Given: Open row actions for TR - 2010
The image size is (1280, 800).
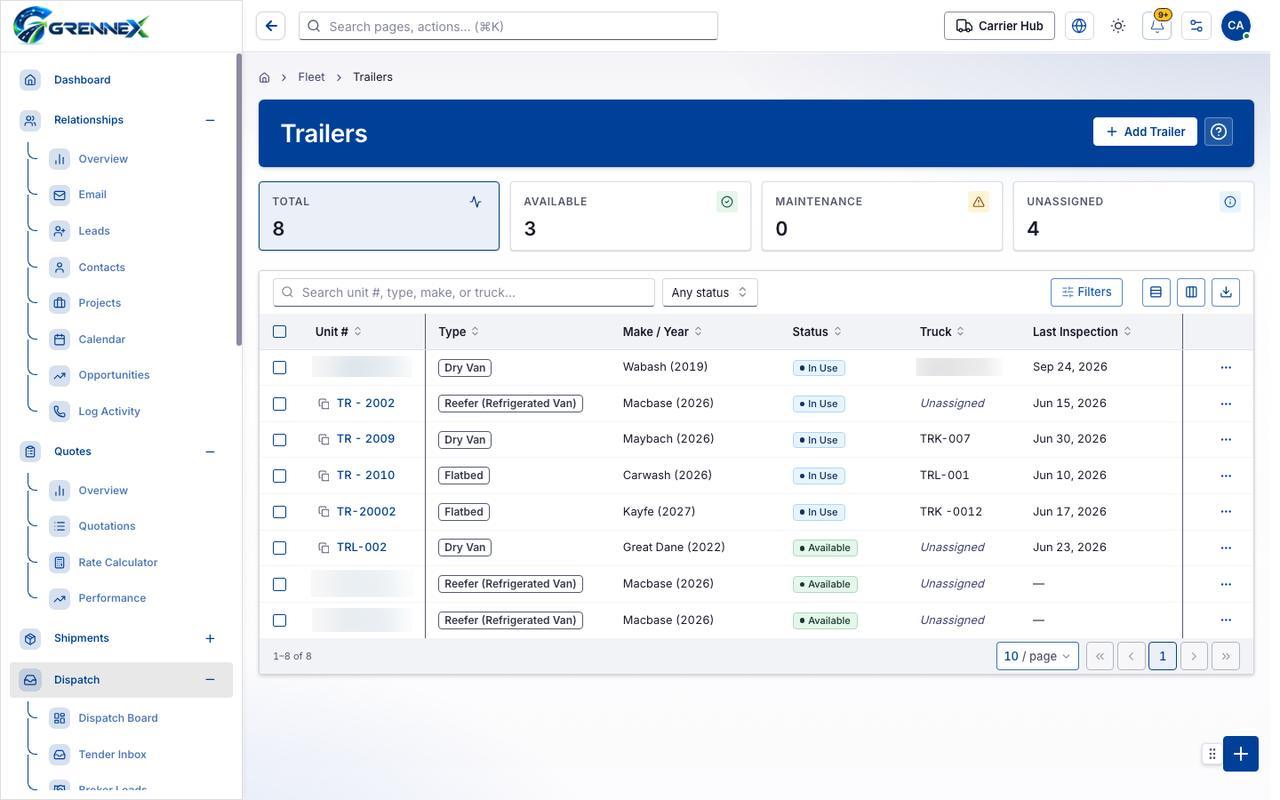Looking at the screenshot, I should [x=1226, y=476].
